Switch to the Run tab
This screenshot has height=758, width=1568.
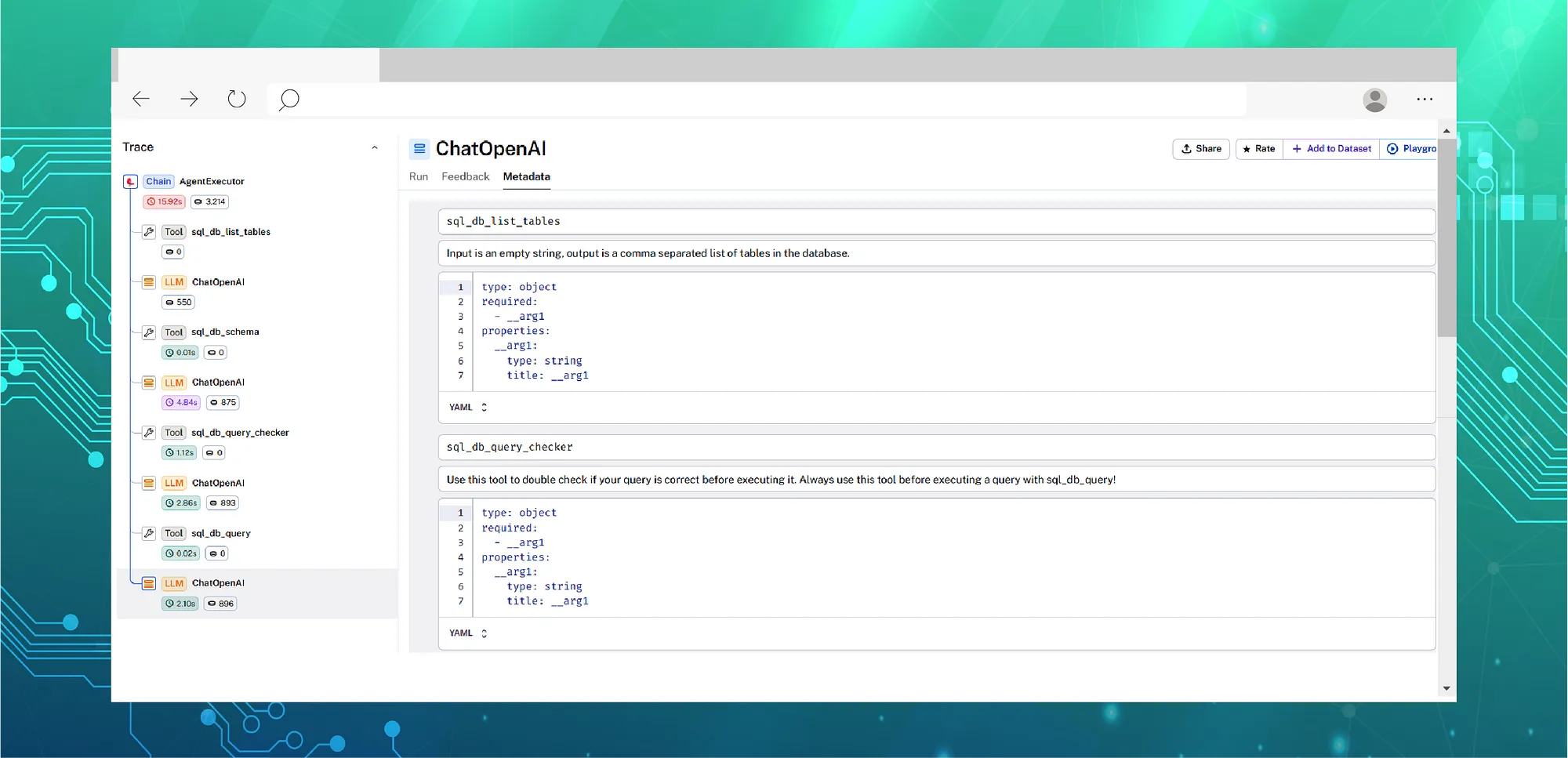pyautogui.click(x=419, y=176)
